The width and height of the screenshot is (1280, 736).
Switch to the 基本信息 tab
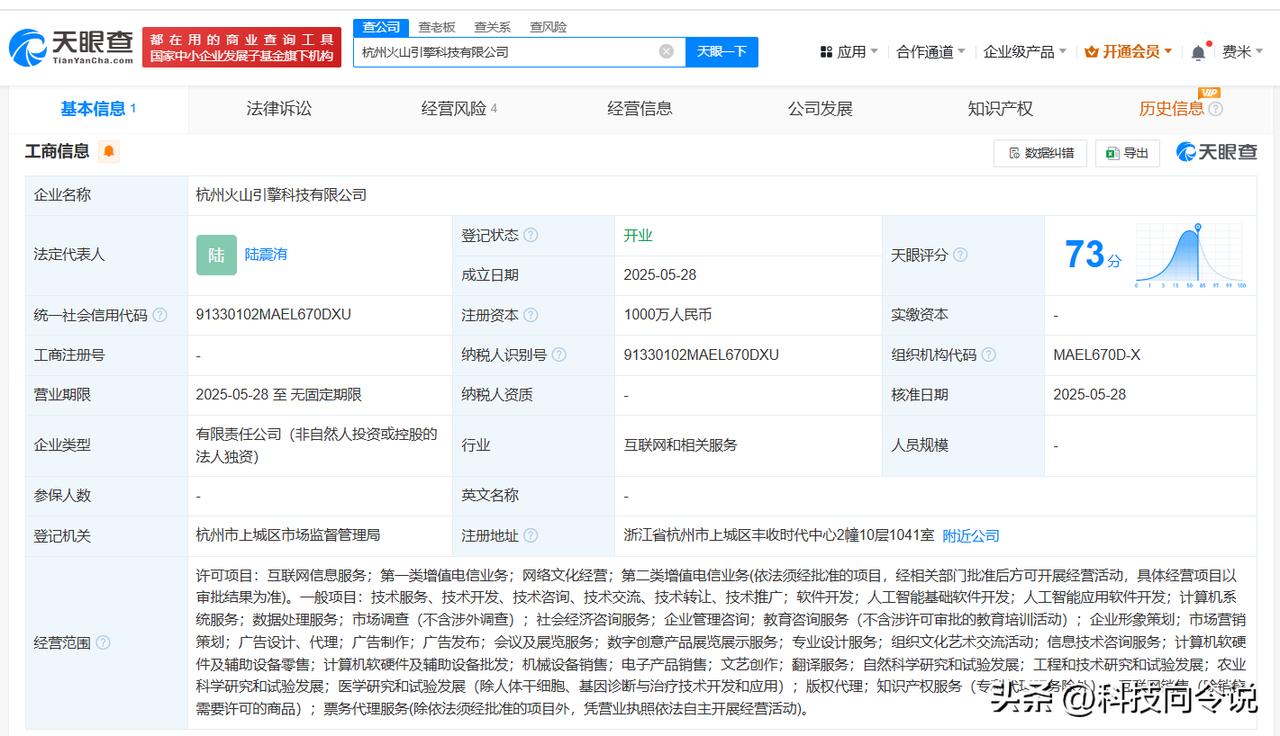point(98,109)
